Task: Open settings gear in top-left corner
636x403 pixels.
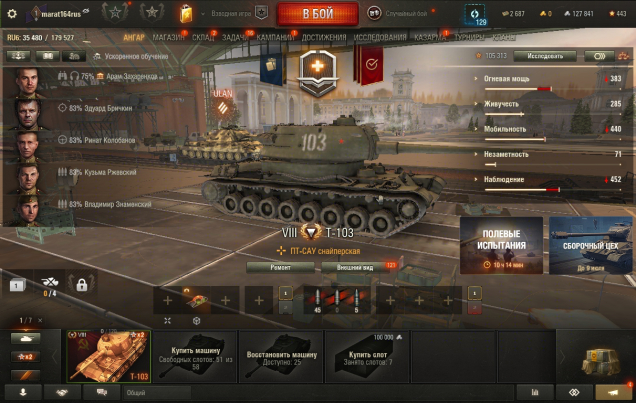Action: pos(12,13)
